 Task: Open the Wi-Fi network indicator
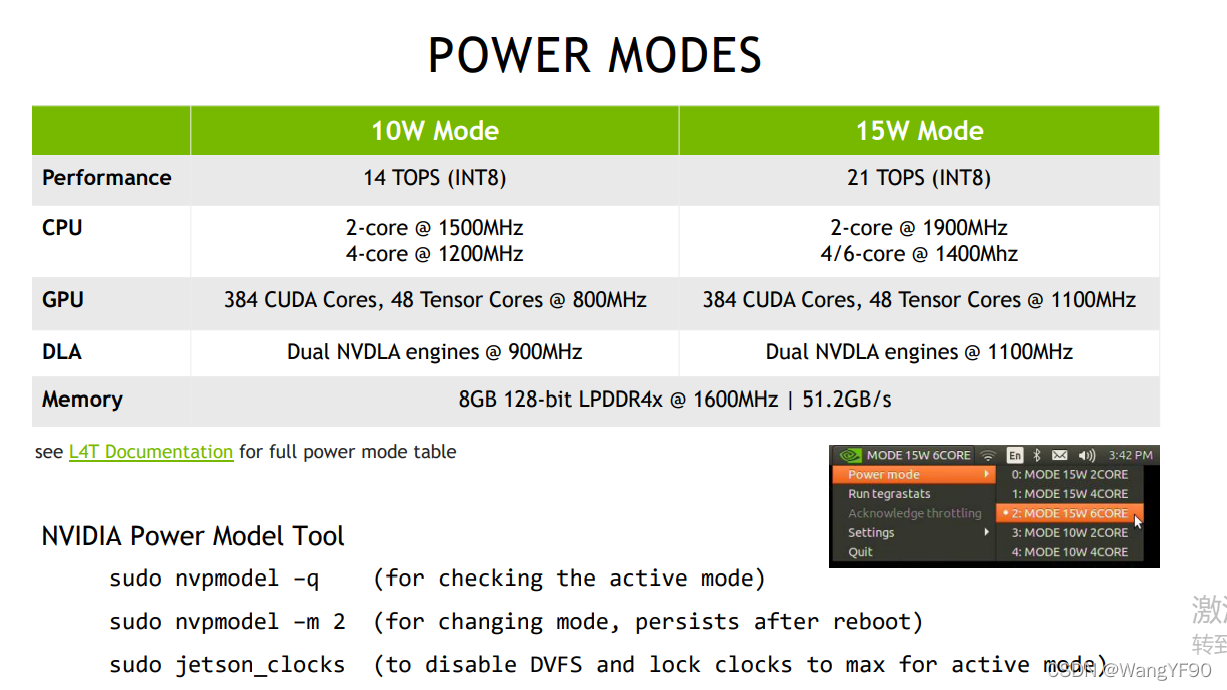coord(988,455)
